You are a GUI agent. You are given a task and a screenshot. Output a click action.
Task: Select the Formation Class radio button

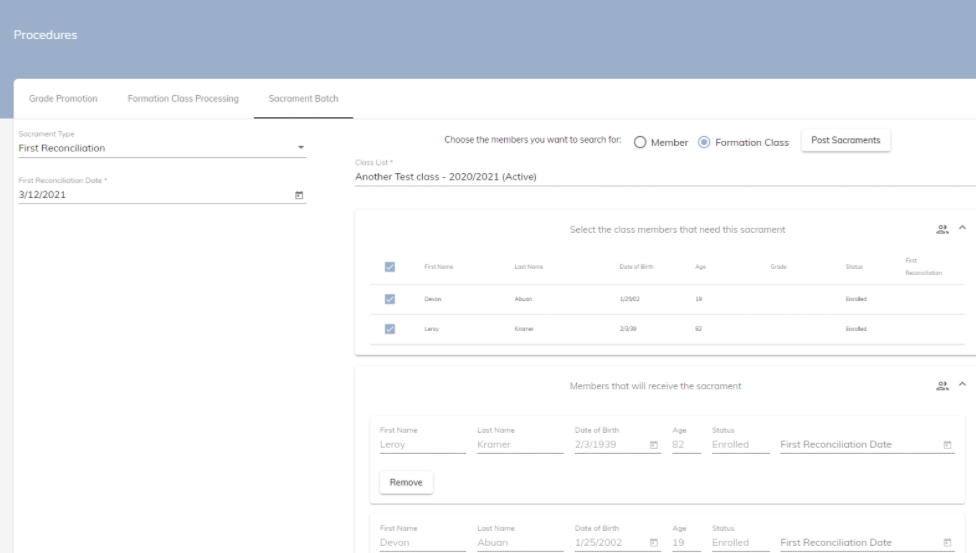[x=704, y=142]
